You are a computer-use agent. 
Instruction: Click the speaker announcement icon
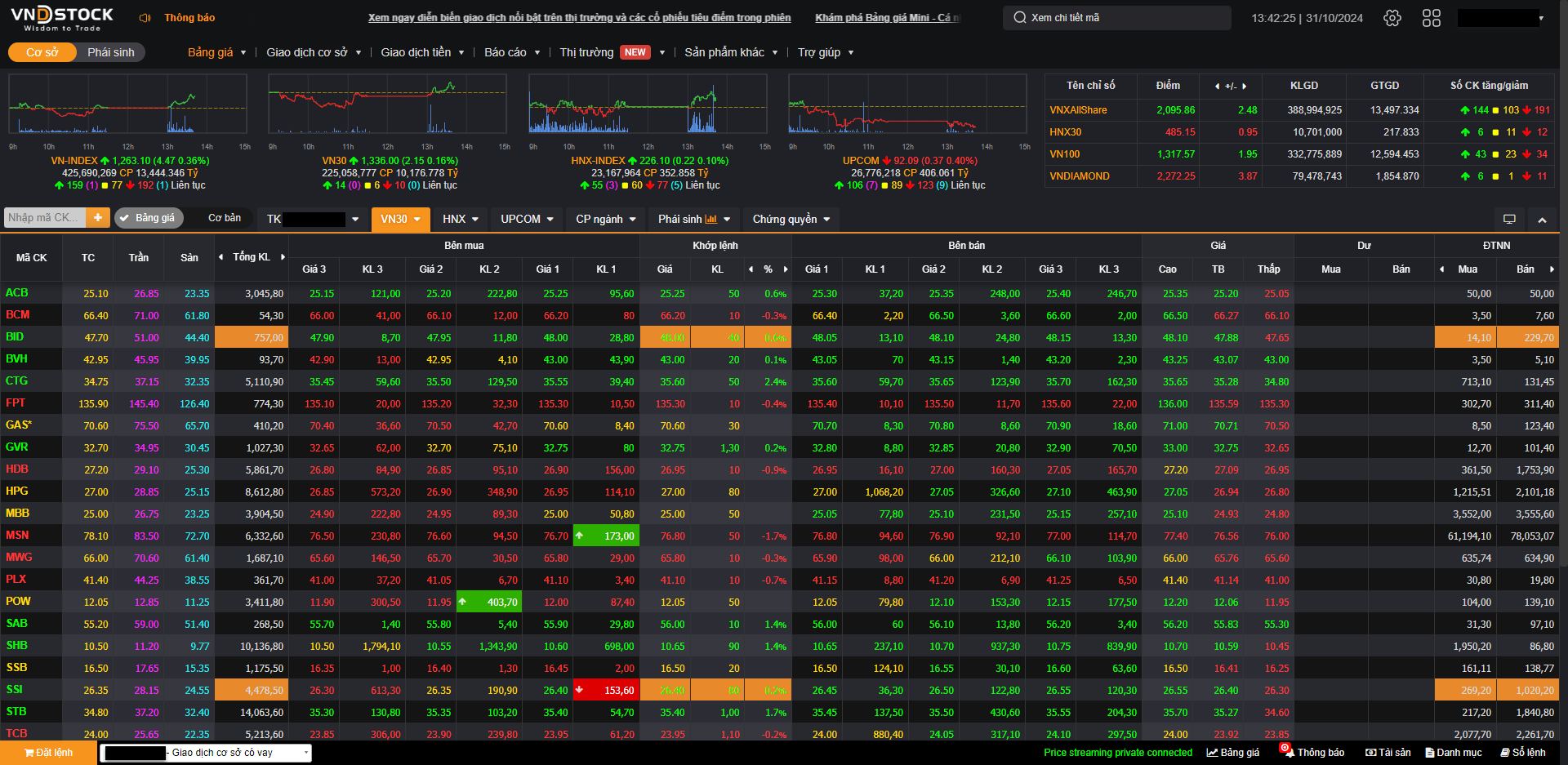coord(145,18)
